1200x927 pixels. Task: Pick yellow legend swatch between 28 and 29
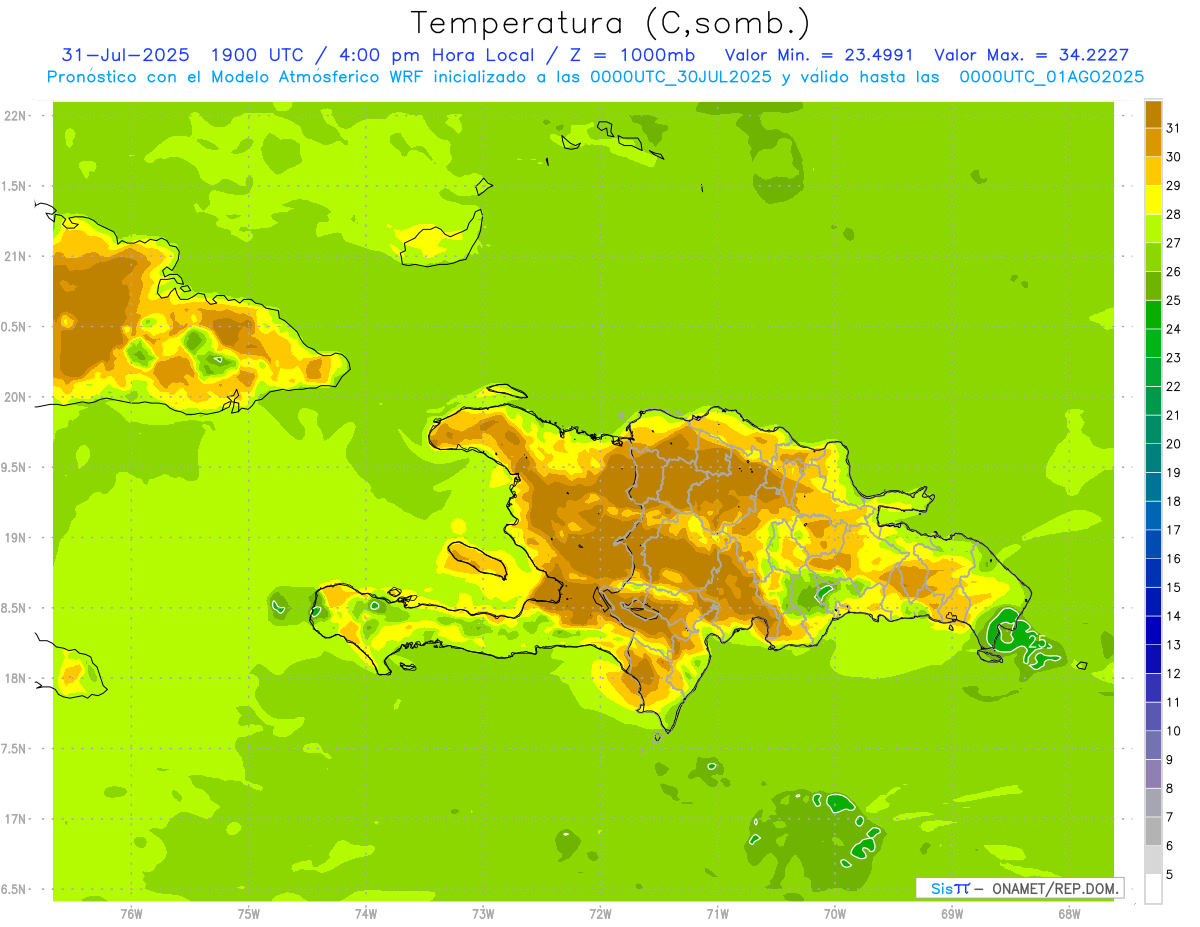(1153, 200)
